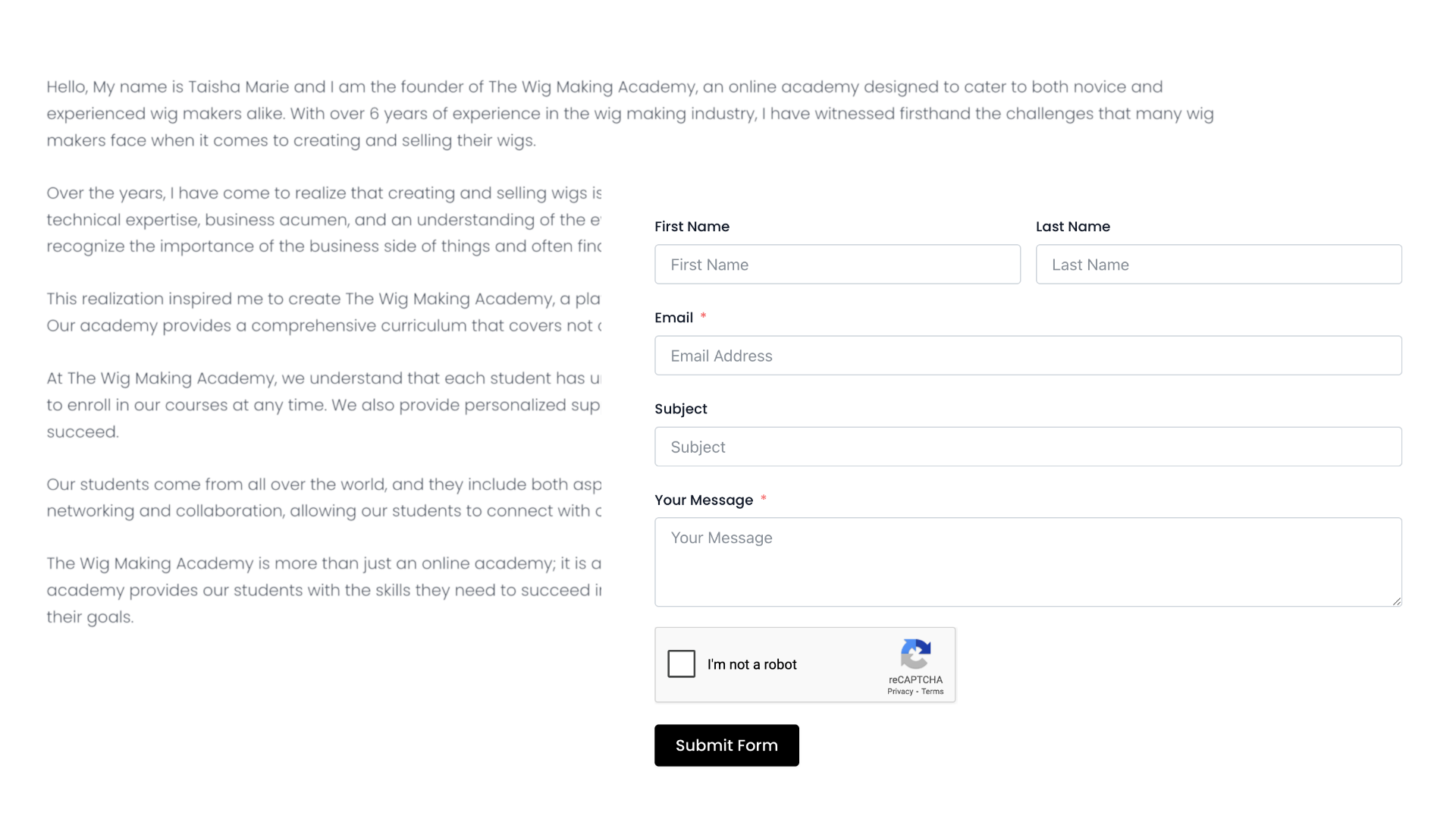Image resolution: width=1456 pixels, height=819 pixels.
Task: Click the Subject field label
Action: 680,409
